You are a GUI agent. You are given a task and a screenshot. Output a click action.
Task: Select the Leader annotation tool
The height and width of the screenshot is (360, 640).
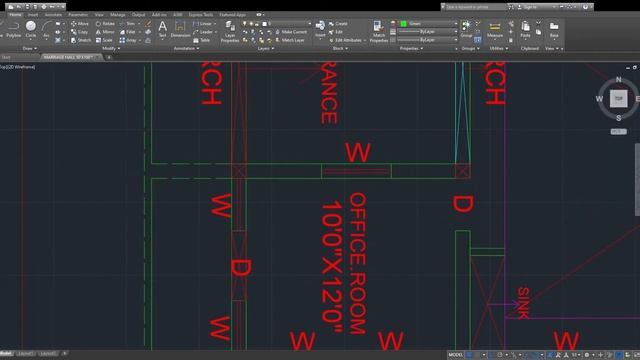(203, 32)
